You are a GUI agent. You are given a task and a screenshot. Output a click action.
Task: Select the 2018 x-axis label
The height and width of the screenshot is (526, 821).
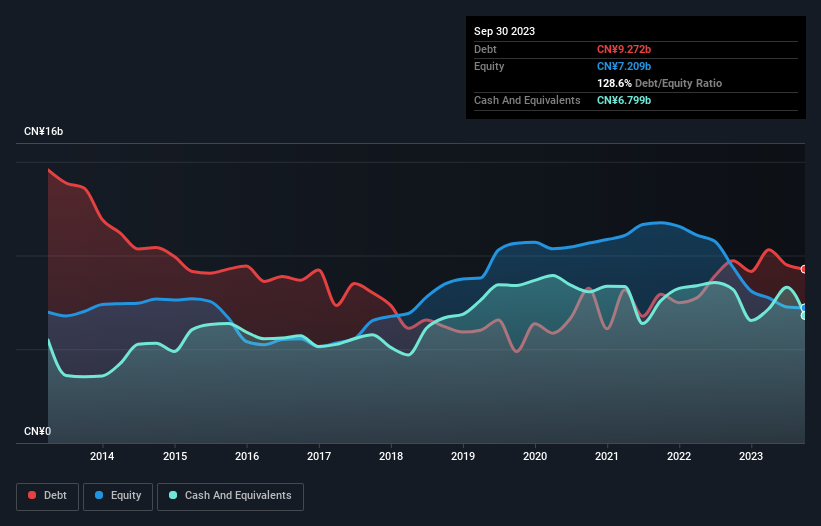coord(391,456)
